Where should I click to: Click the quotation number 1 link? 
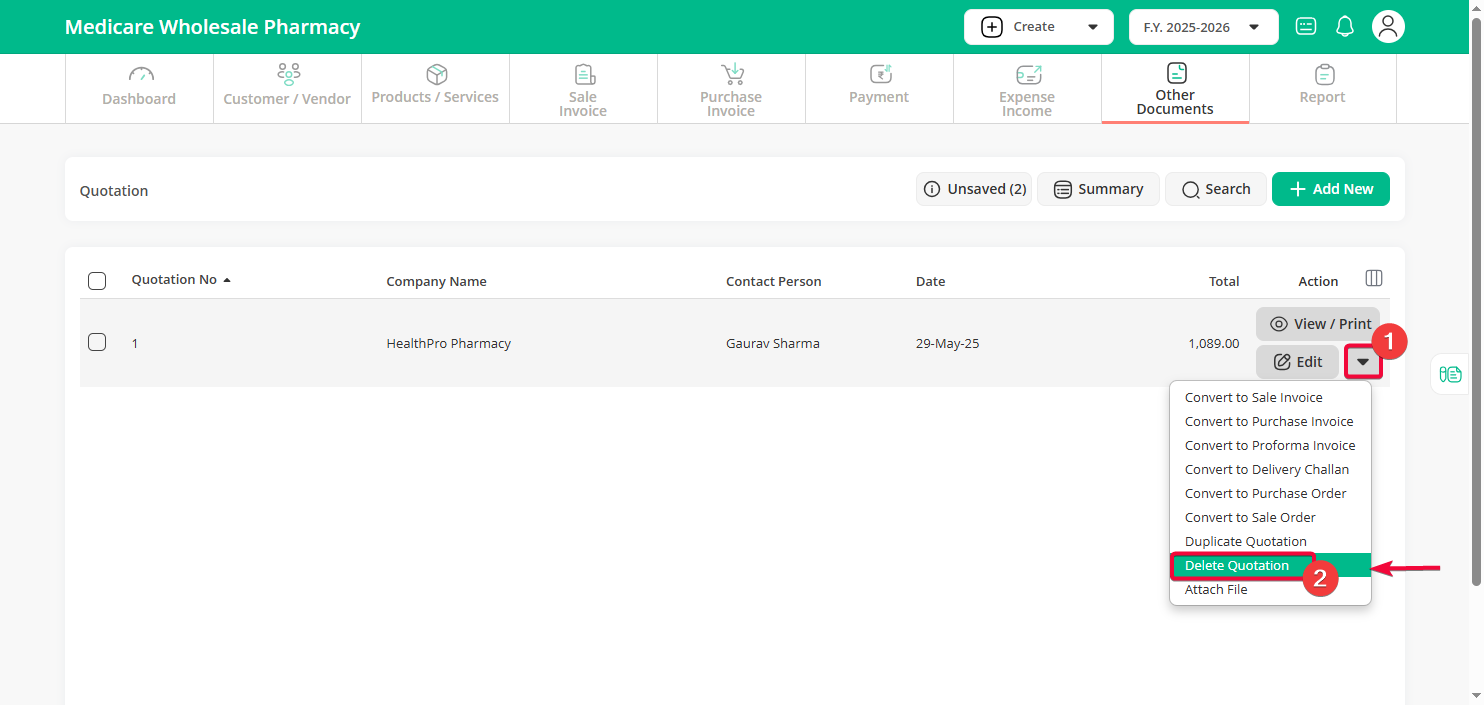[x=135, y=343]
